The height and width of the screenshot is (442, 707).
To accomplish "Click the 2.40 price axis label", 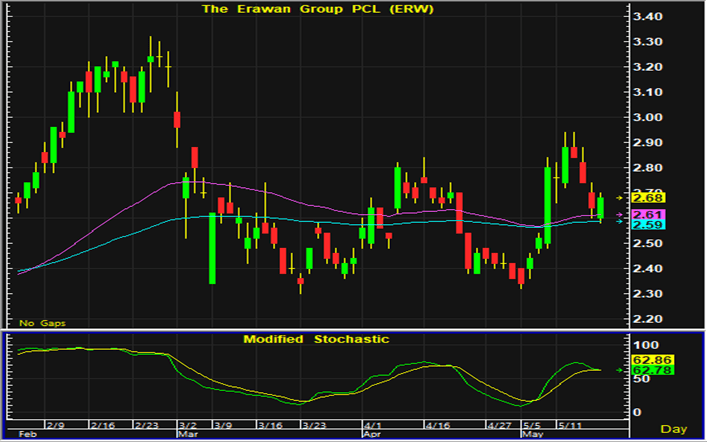I will coord(648,269).
